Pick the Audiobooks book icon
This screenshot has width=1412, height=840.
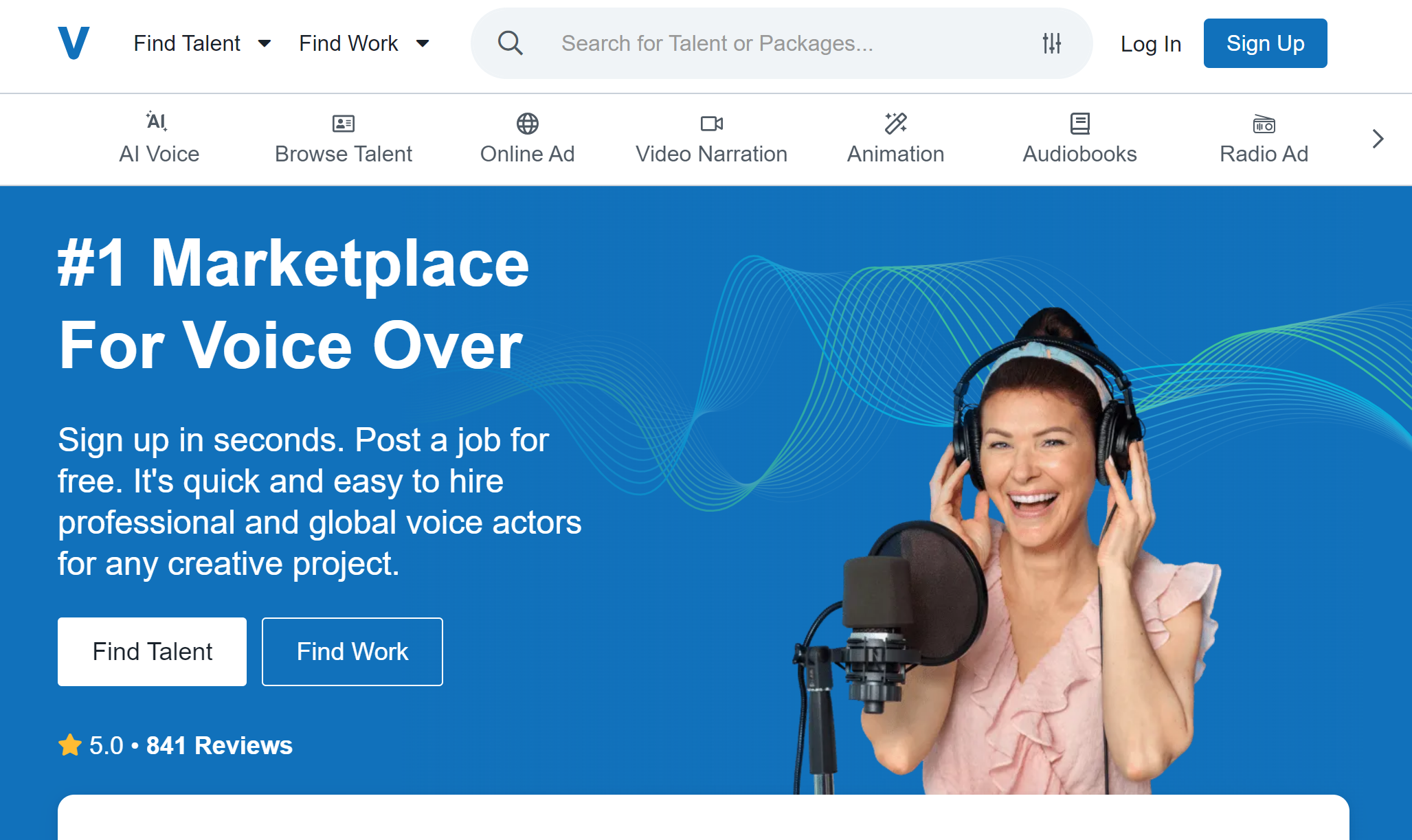pyautogui.click(x=1079, y=124)
